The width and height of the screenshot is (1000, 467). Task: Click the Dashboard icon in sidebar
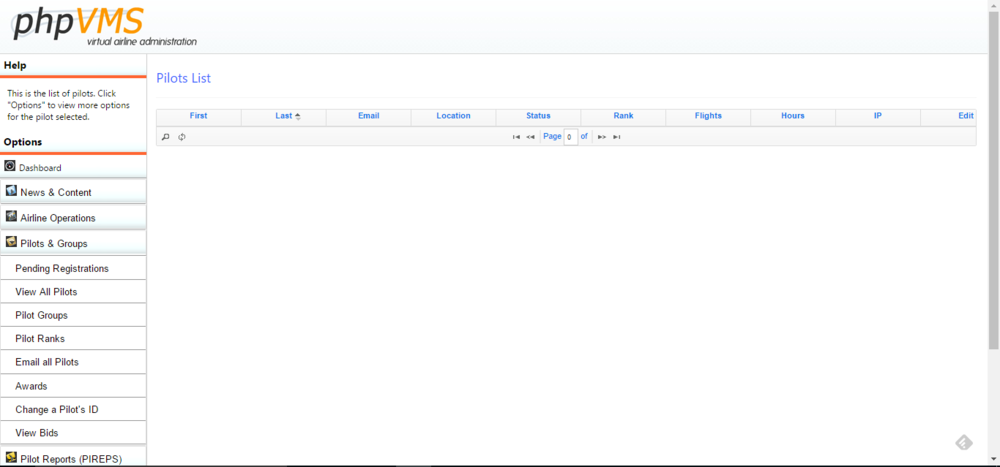click(10, 166)
